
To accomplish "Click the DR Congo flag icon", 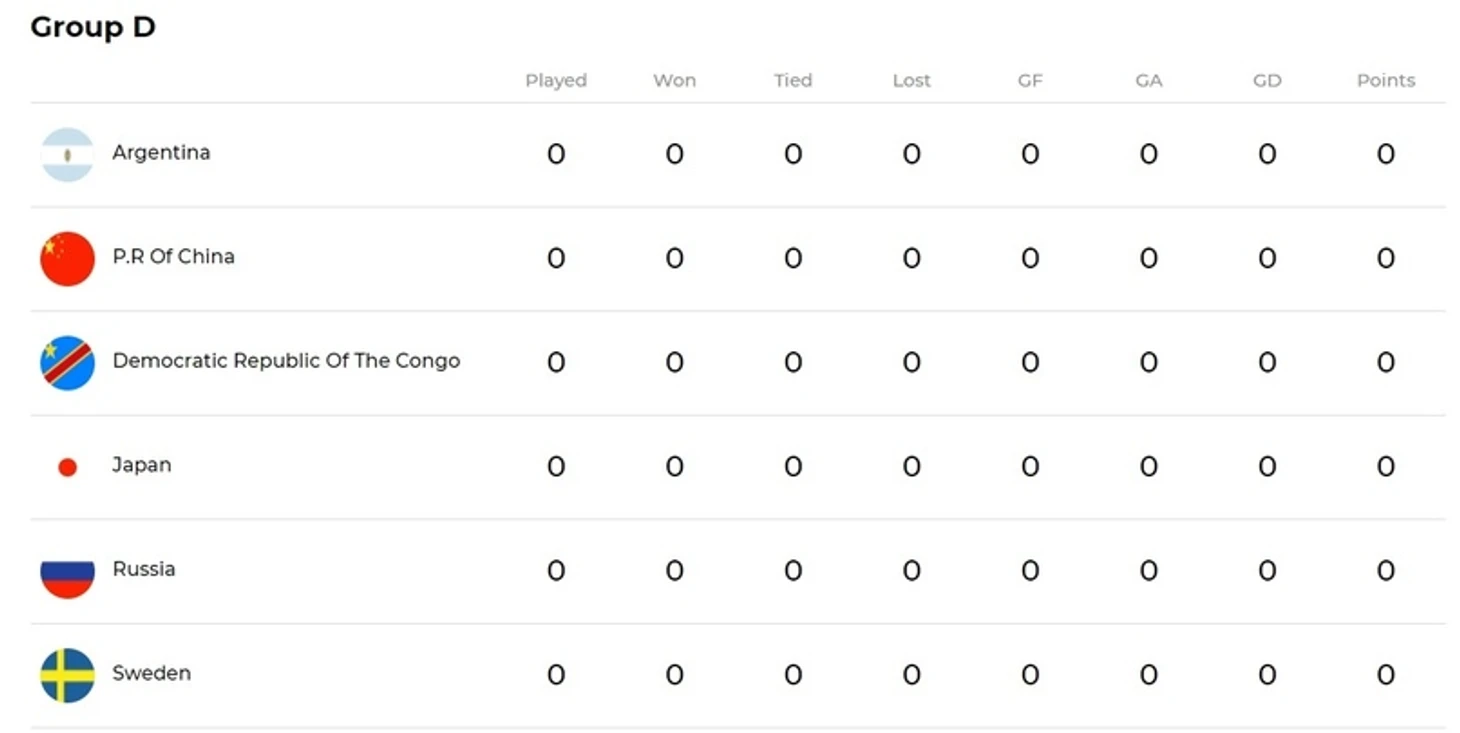I will click(x=67, y=363).
